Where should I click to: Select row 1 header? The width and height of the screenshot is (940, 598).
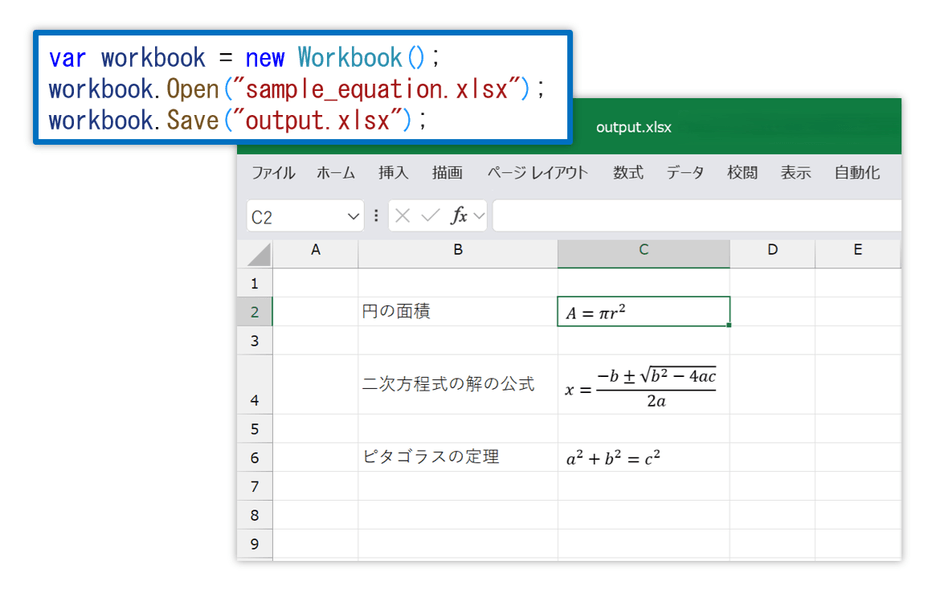pos(255,283)
